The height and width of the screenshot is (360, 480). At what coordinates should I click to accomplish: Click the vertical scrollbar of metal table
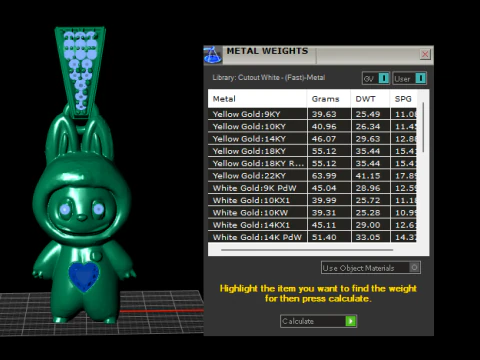423,127
